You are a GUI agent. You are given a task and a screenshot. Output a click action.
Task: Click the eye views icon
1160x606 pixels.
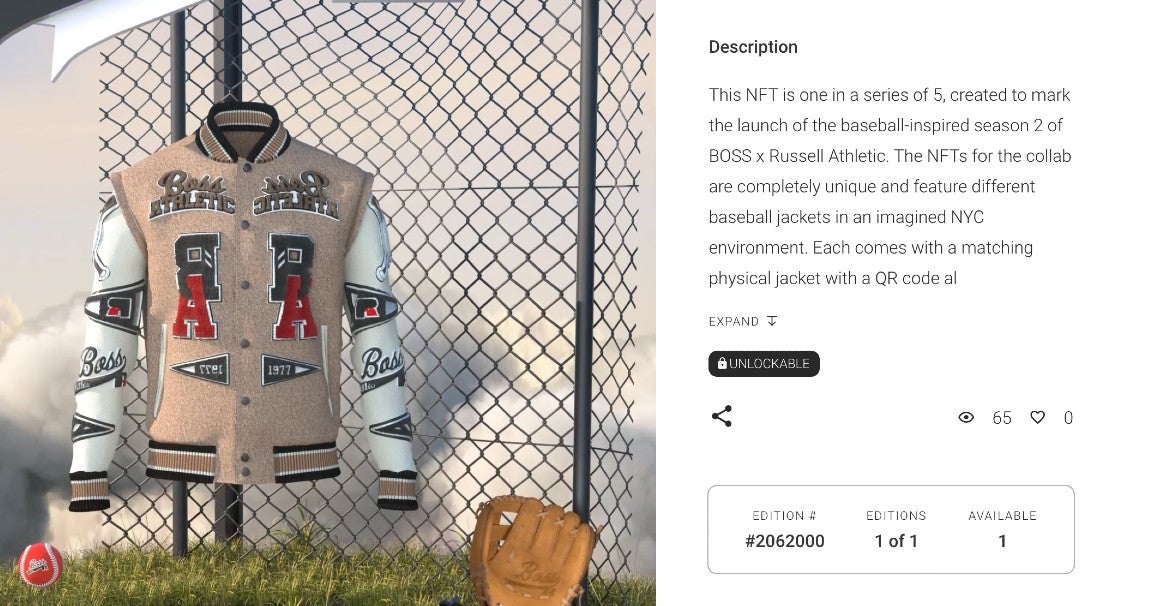tap(965, 417)
